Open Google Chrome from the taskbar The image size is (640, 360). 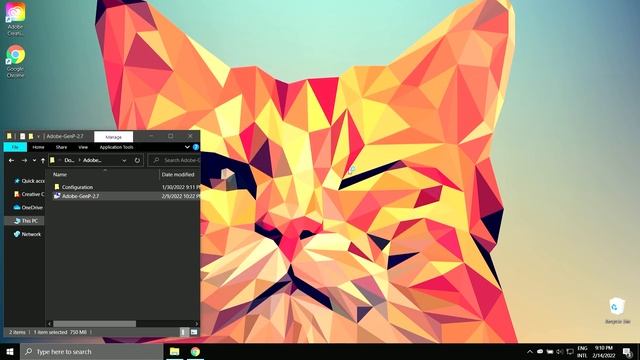(195, 351)
